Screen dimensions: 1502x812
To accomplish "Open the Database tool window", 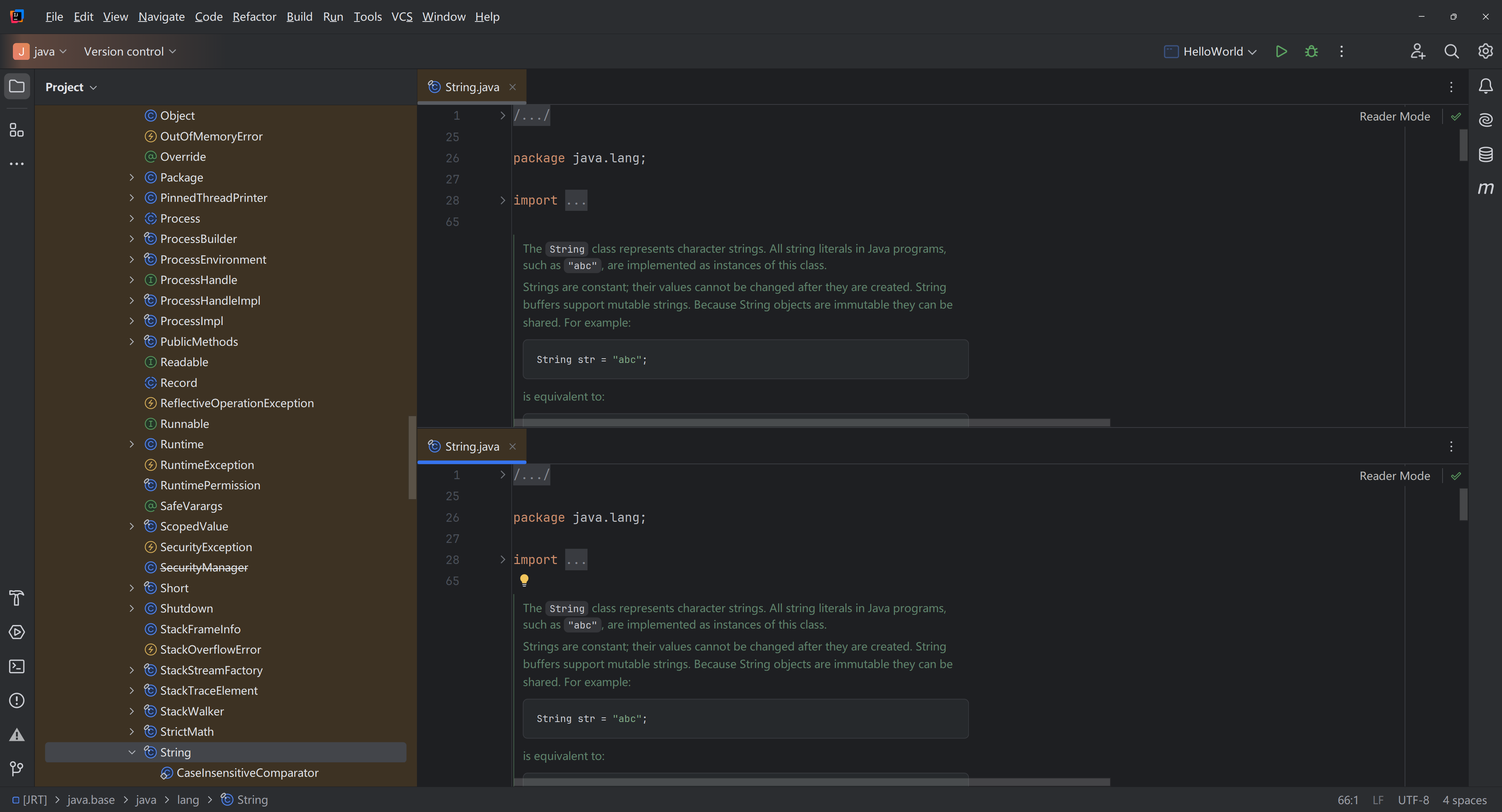I will 1485,154.
